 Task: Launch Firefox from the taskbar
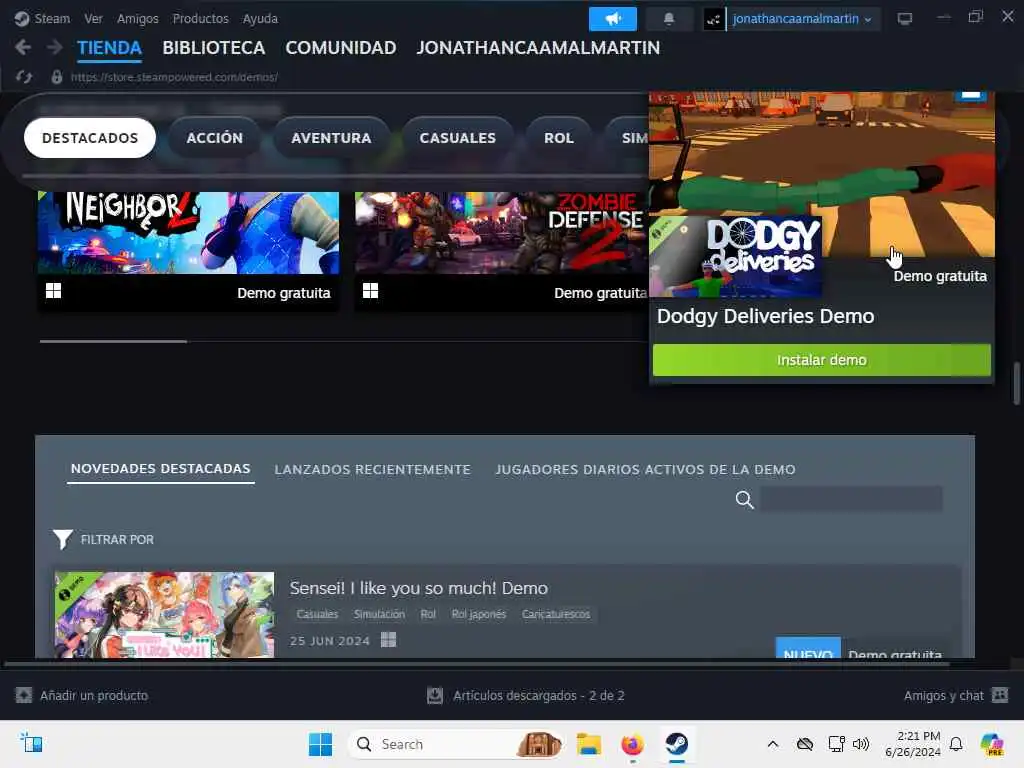pyautogui.click(x=632, y=744)
